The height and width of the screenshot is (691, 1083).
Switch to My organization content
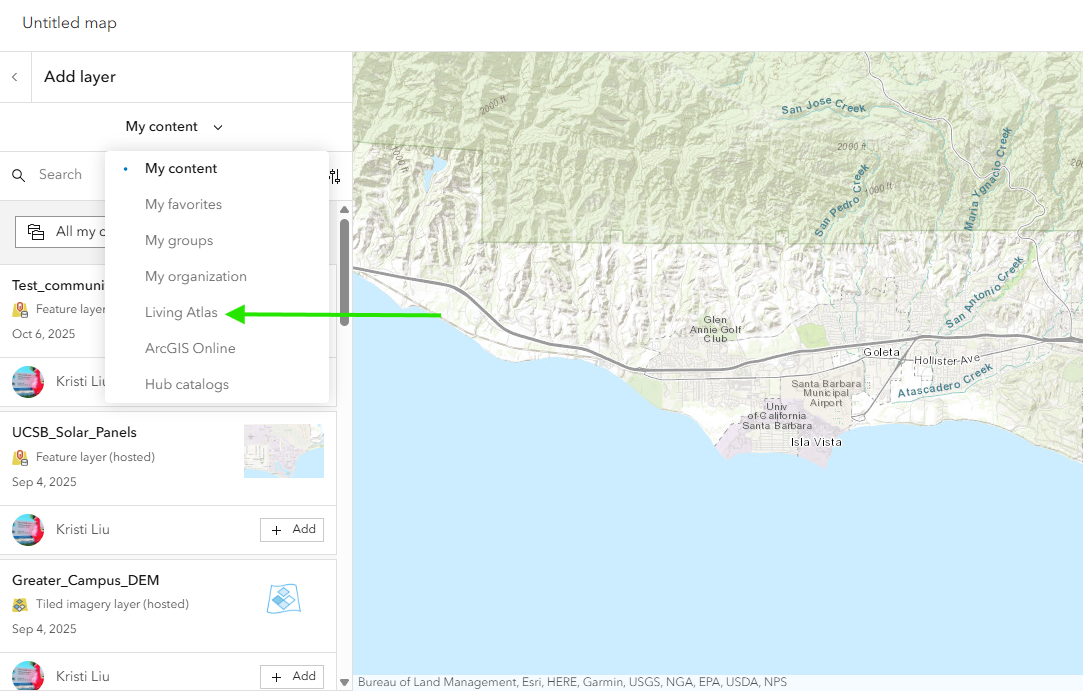click(x=195, y=277)
